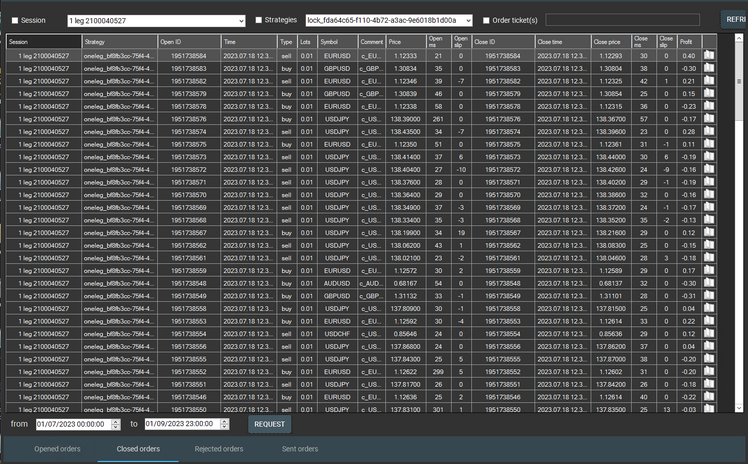Enable the Session filter checkbox
748x464 pixels.
(14, 20)
